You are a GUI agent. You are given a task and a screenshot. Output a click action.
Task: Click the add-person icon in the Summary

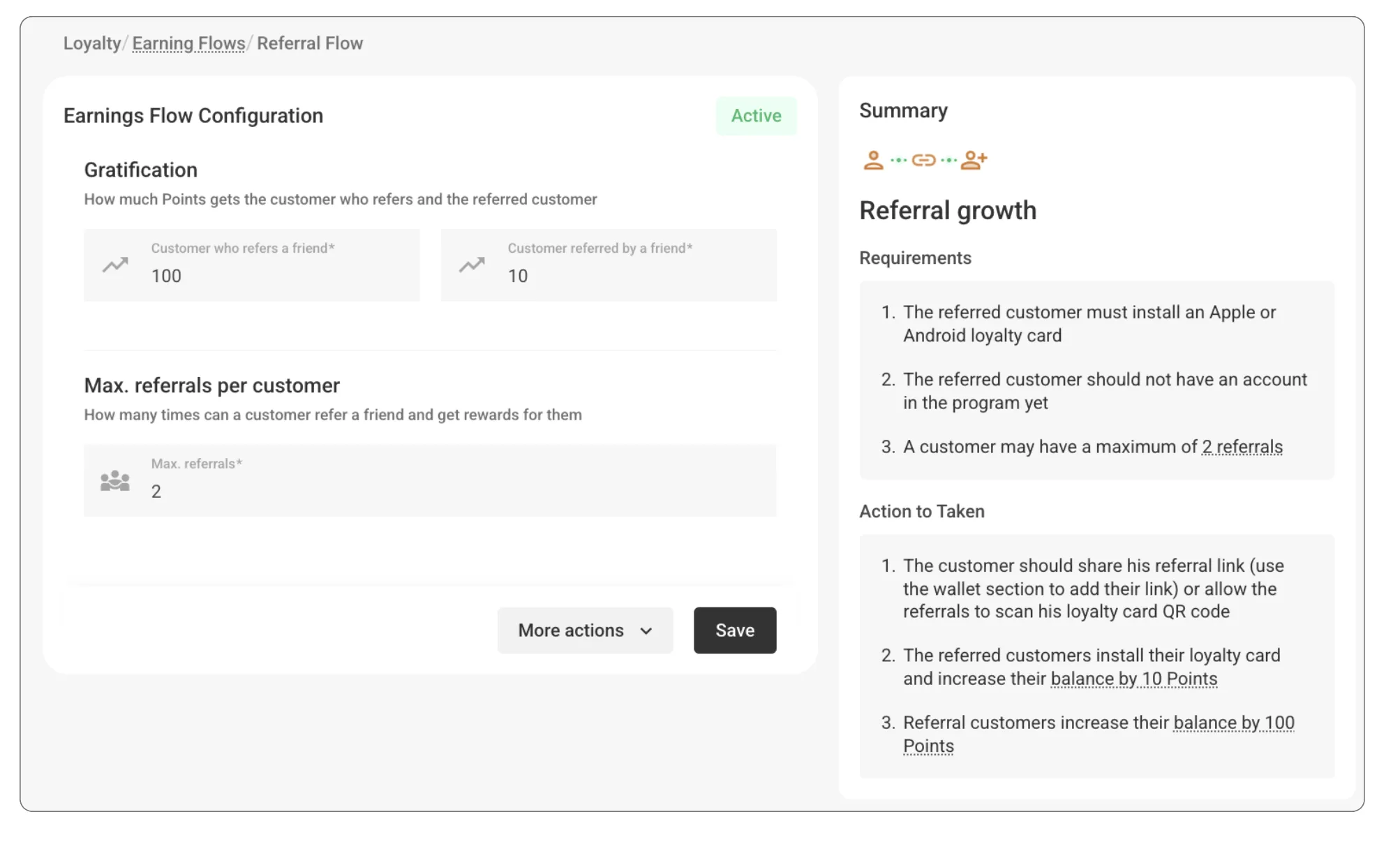pyautogui.click(x=974, y=161)
